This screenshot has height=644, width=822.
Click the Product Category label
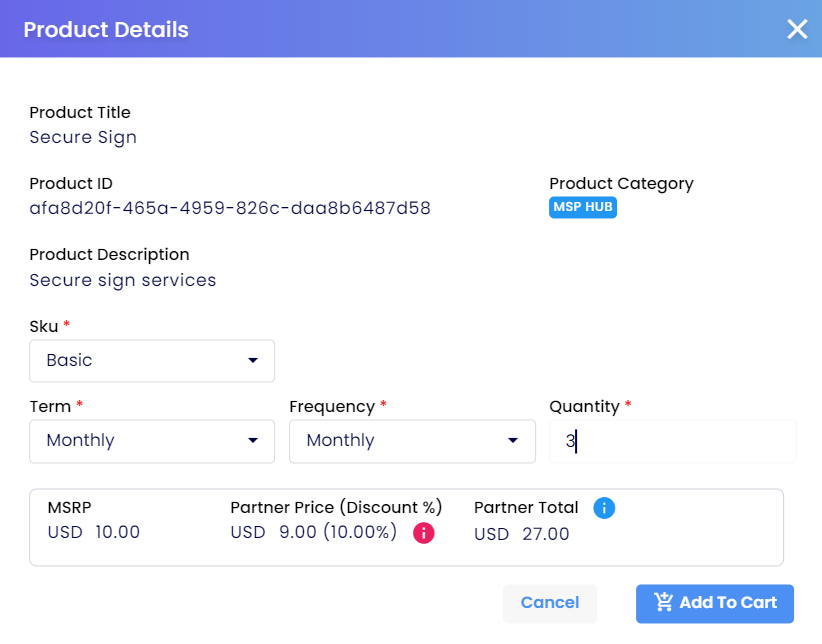click(621, 184)
